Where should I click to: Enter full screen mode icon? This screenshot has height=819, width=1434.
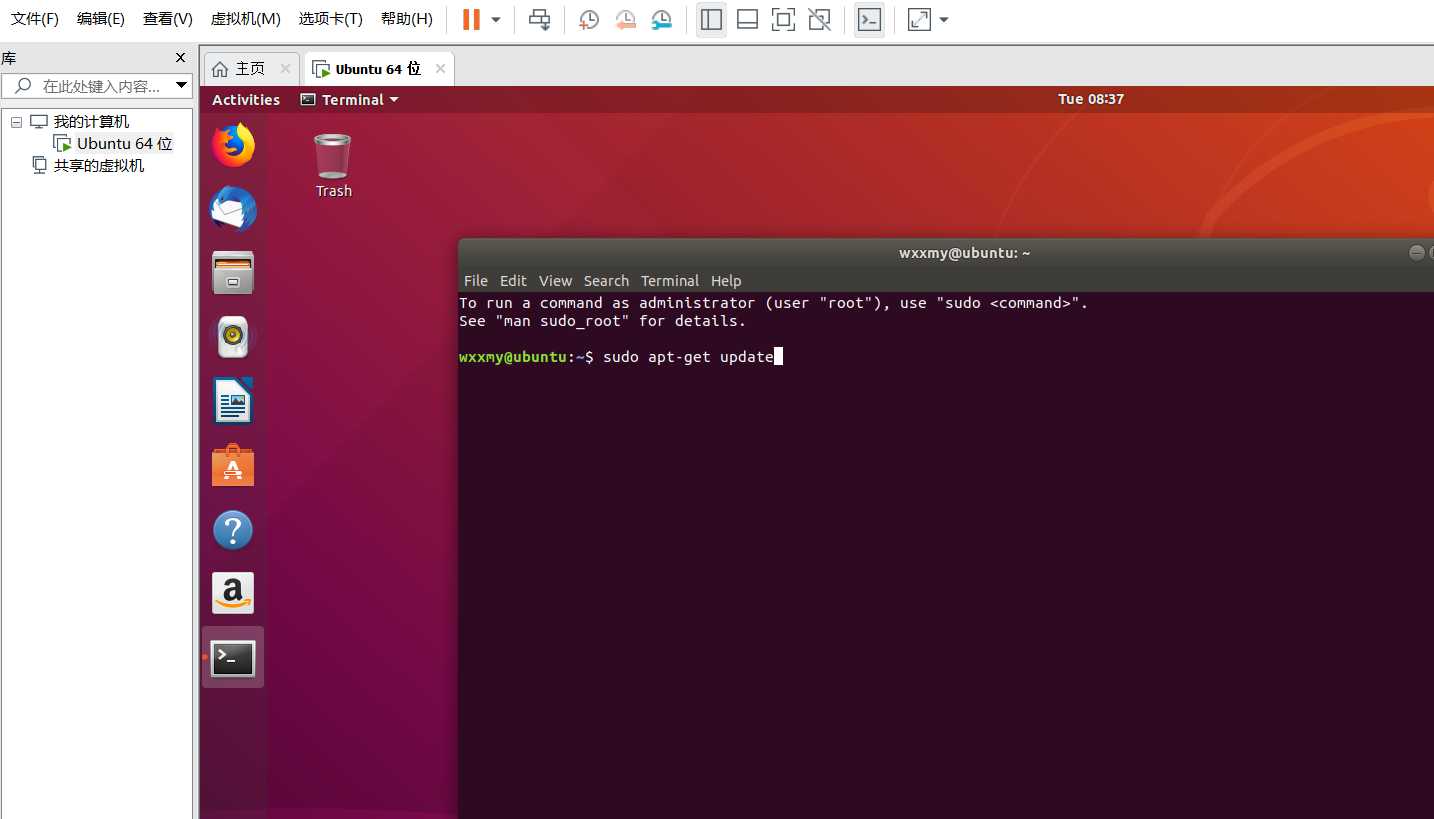[x=783, y=19]
